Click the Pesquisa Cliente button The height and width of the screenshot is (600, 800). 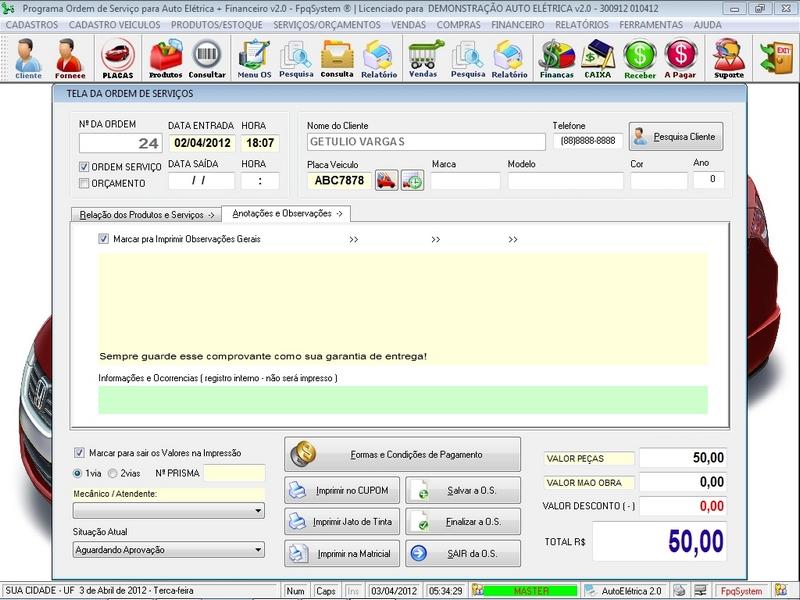click(x=676, y=137)
